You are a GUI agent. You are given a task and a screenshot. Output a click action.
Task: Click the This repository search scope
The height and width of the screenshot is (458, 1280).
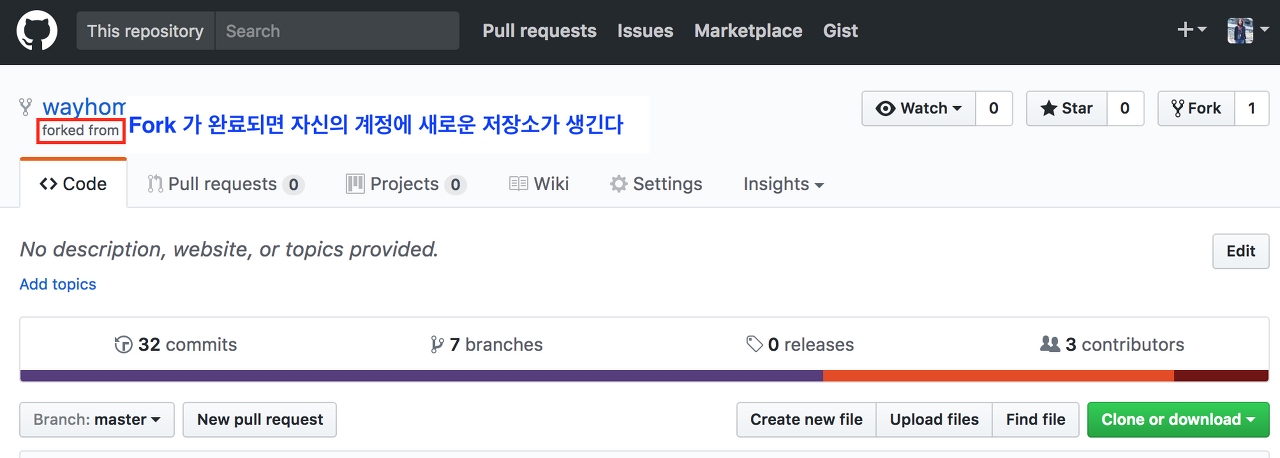[145, 31]
